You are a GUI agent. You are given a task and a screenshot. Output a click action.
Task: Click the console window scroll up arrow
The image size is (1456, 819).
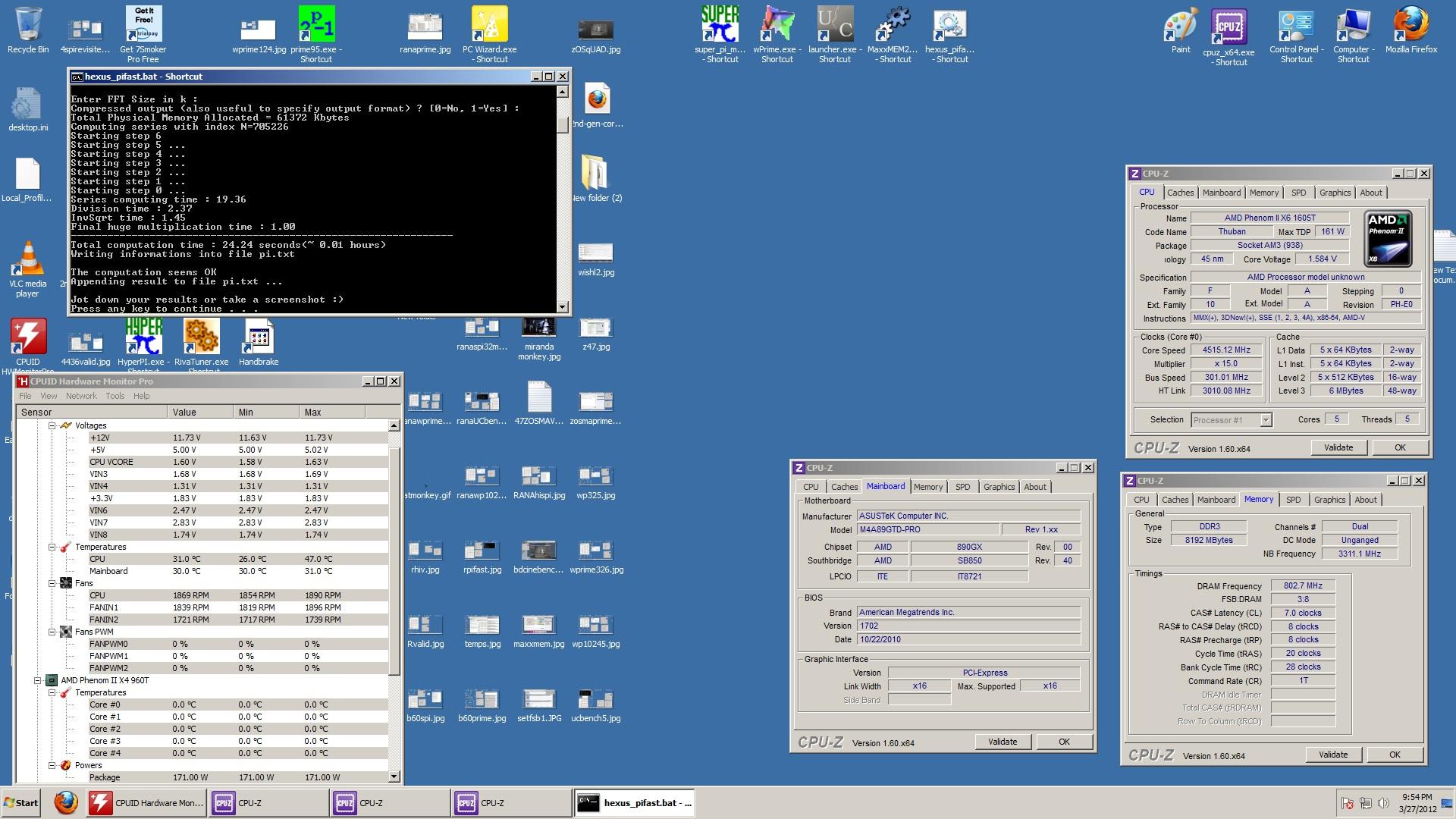click(562, 92)
